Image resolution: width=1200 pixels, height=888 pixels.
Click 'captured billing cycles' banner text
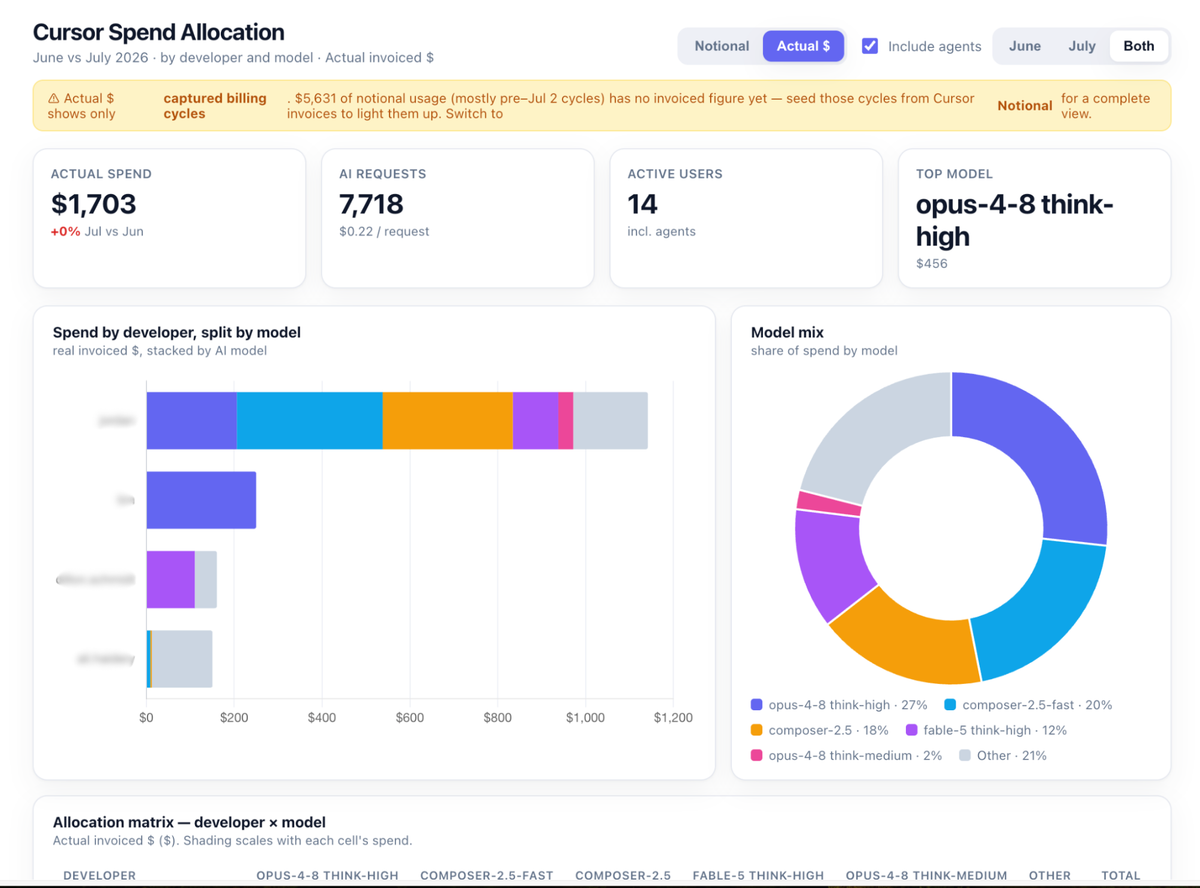point(215,106)
